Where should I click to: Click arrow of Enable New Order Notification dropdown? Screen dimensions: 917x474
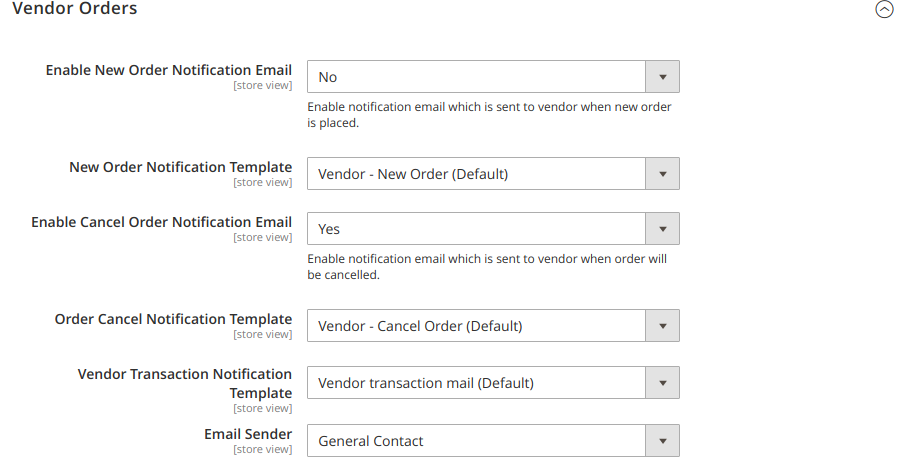[x=661, y=77]
